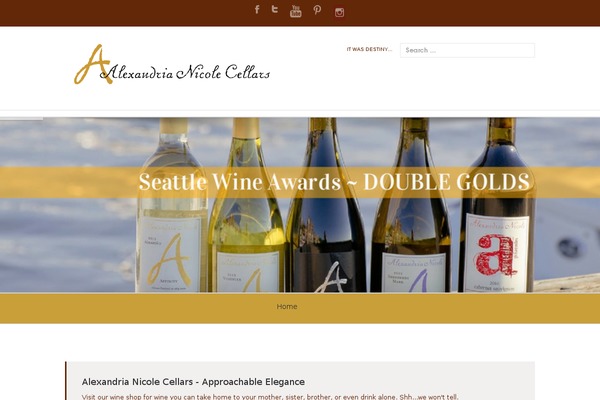The width and height of the screenshot is (600, 400).
Task: Click the Seattle Wine Awards banner heading
Action: [334, 182]
